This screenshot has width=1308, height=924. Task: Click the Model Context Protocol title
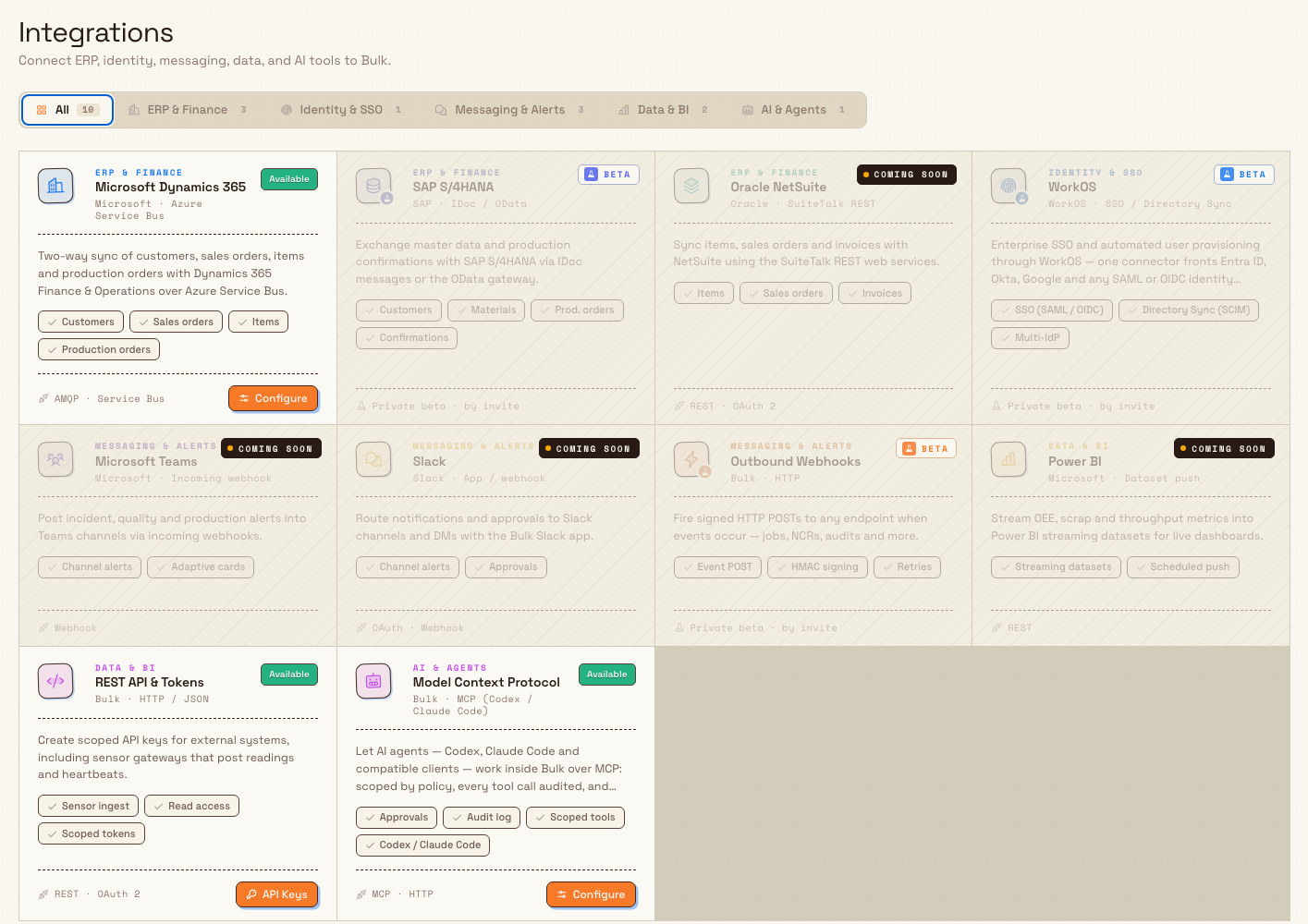(x=486, y=682)
